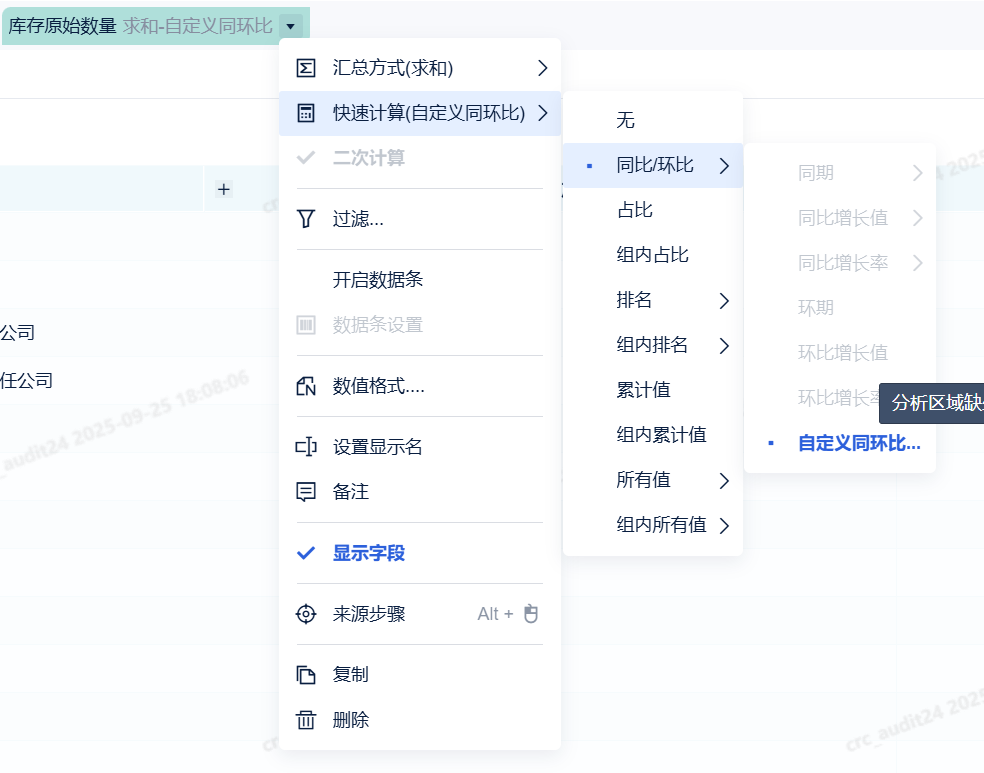Select 环期 submenu option
The height and width of the screenshot is (773, 984).
tap(840, 308)
